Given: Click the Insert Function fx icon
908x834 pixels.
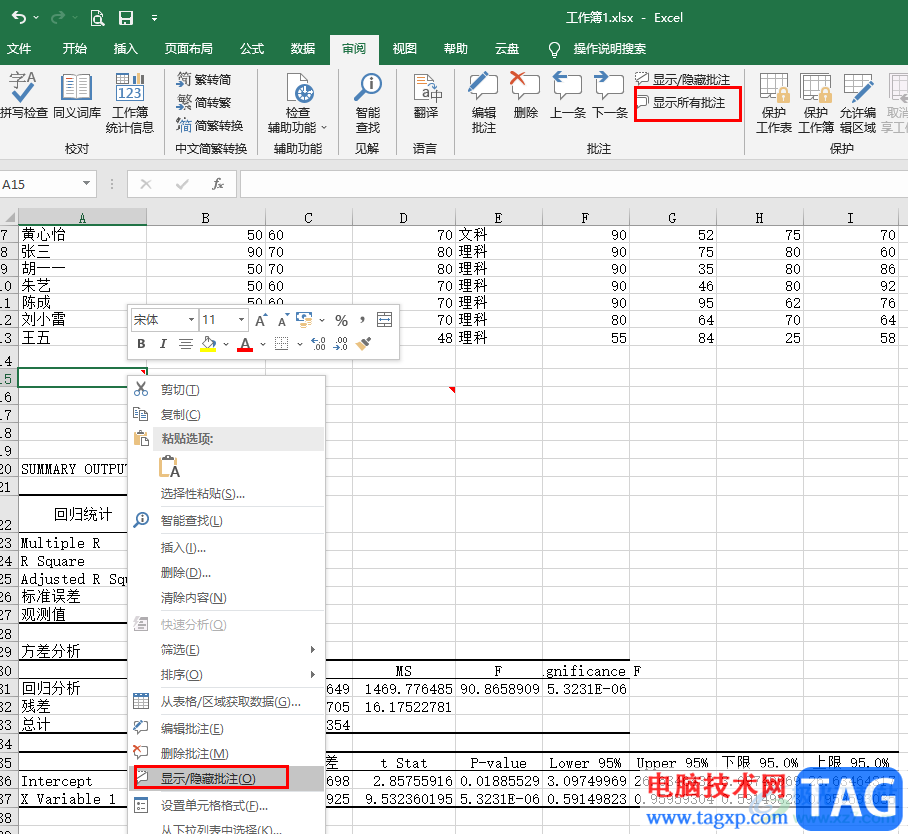Looking at the screenshot, I should pyautogui.click(x=218, y=184).
